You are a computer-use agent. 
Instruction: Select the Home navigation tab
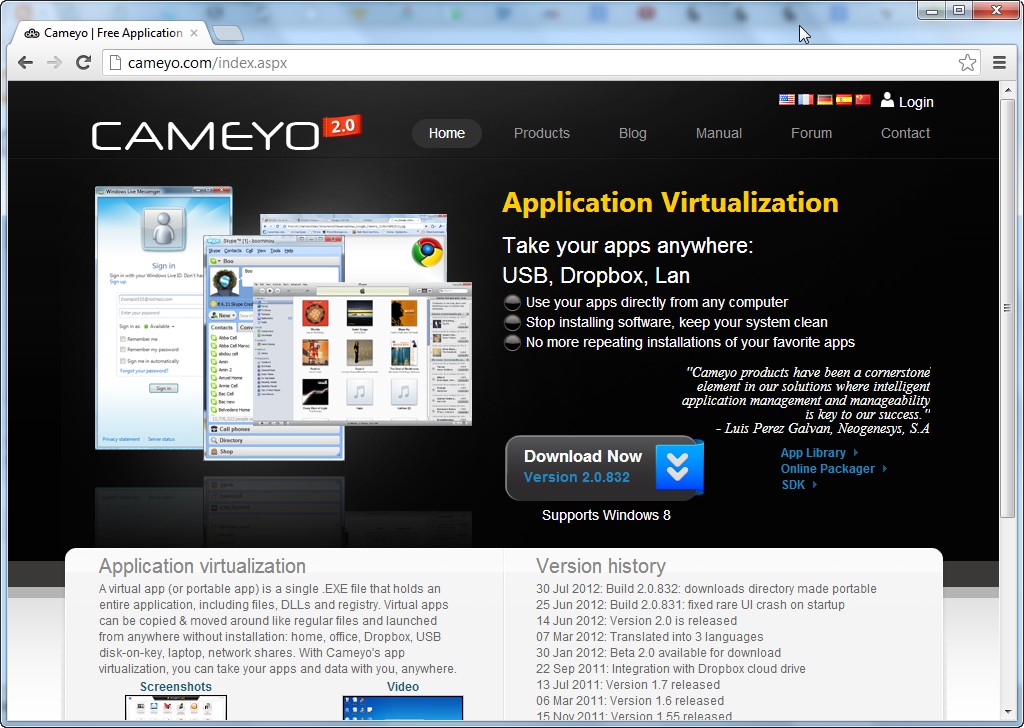[x=447, y=133]
